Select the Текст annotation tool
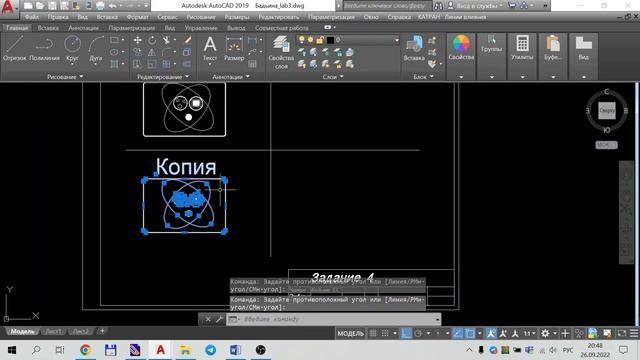This screenshot has height=360, width=640. click(210, 48)
